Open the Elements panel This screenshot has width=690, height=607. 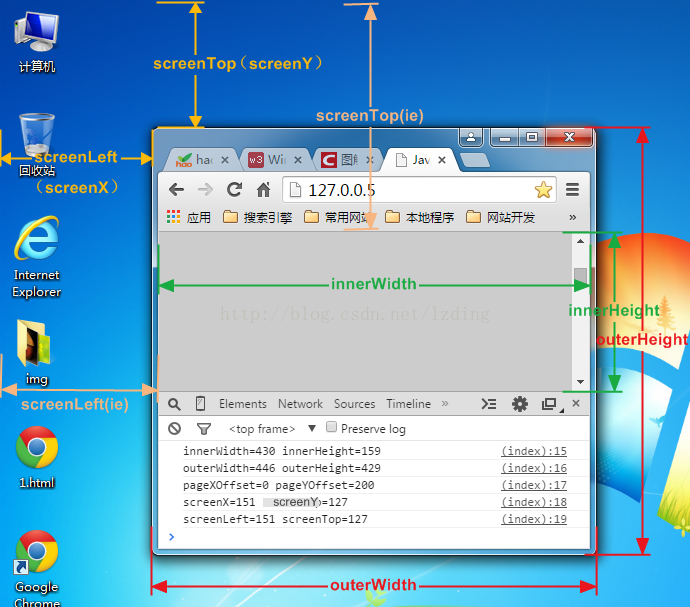243,404
